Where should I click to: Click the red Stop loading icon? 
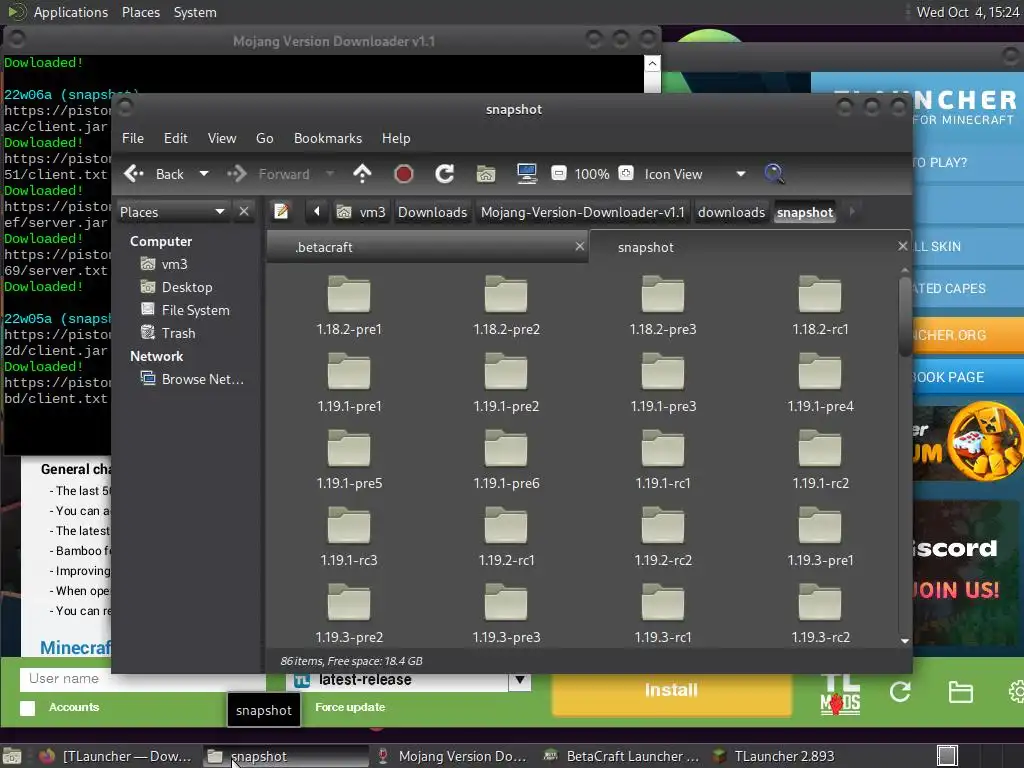pyautogui.click(x=404, y=174)
